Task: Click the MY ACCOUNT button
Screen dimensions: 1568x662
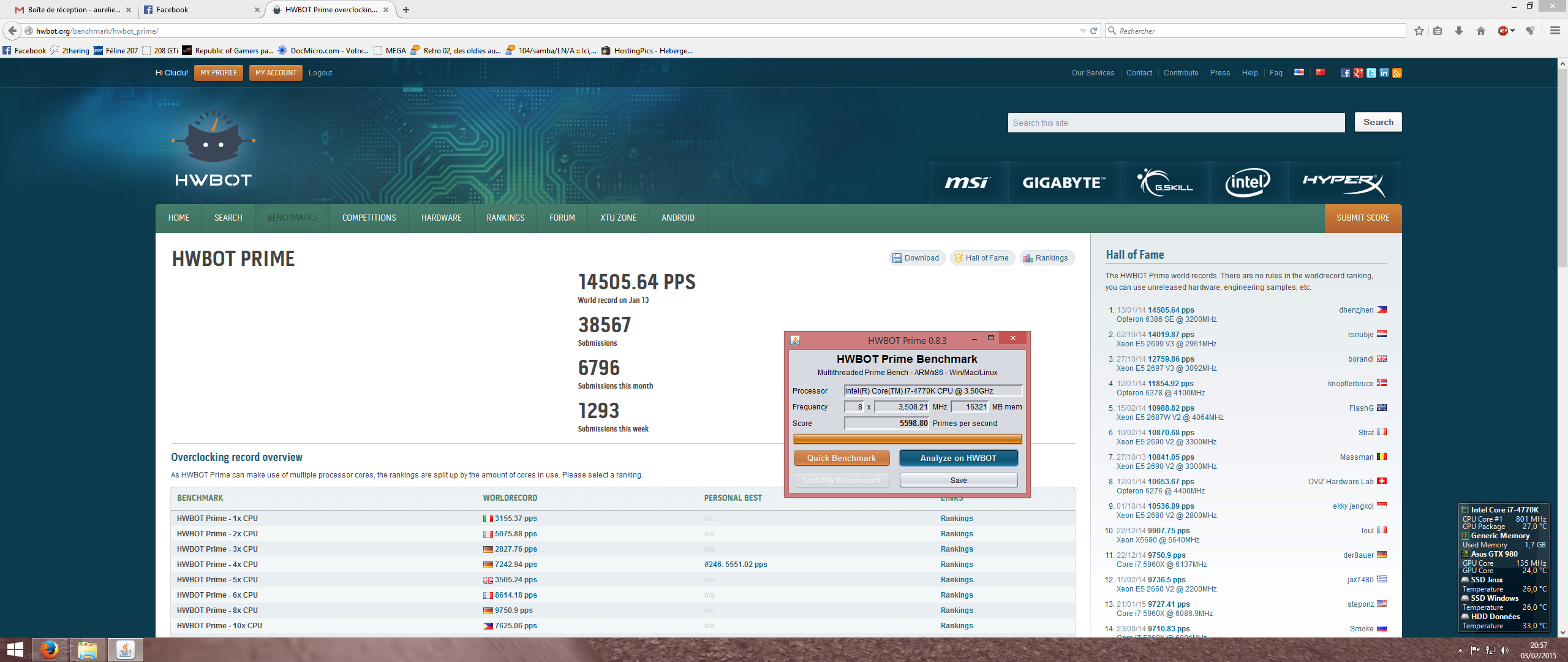Action: 276,73
